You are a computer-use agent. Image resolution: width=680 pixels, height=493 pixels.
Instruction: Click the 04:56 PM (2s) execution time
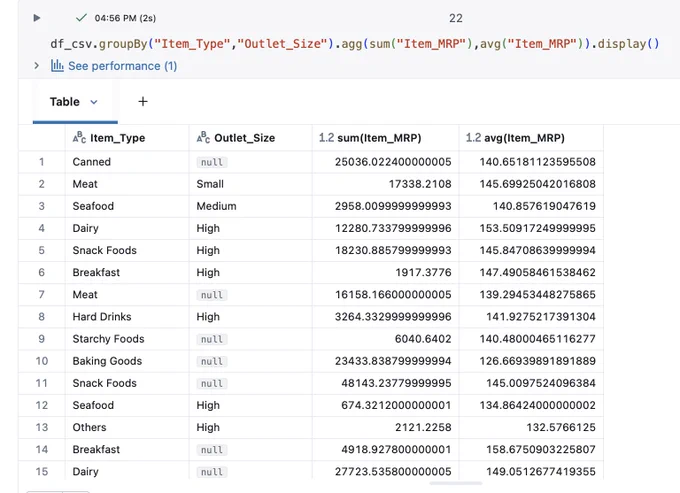[125, 18]
